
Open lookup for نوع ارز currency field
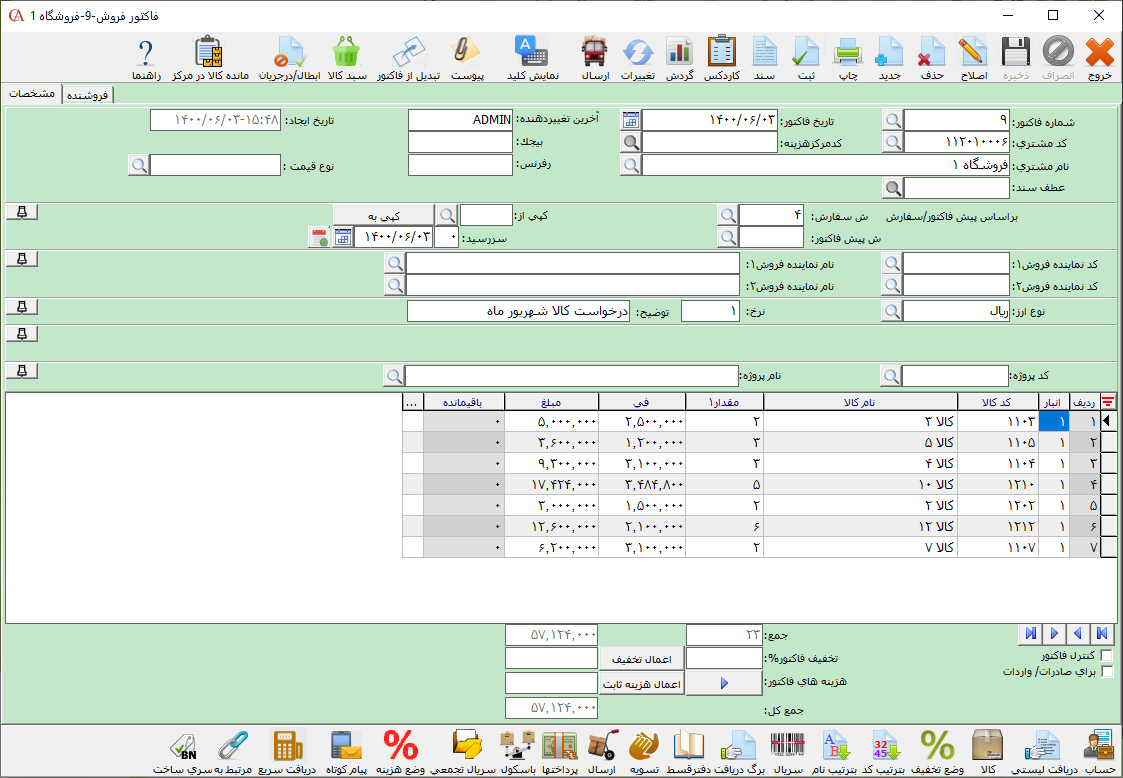pos(891,312)
